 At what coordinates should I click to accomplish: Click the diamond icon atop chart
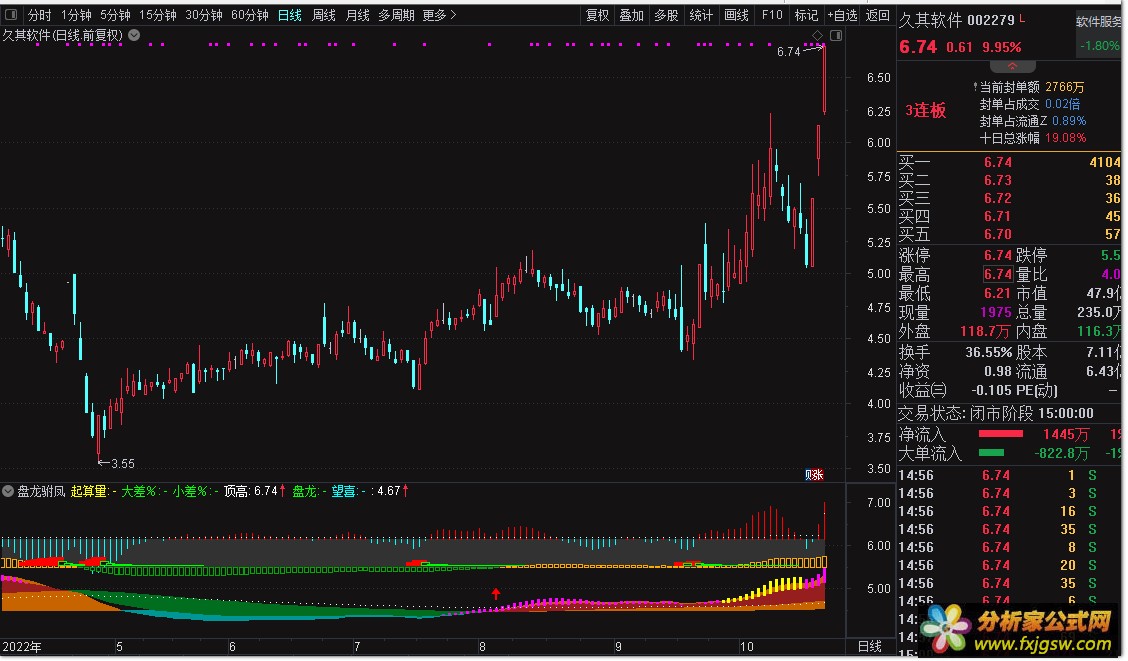pyautogui.click(x=817, y=35)
